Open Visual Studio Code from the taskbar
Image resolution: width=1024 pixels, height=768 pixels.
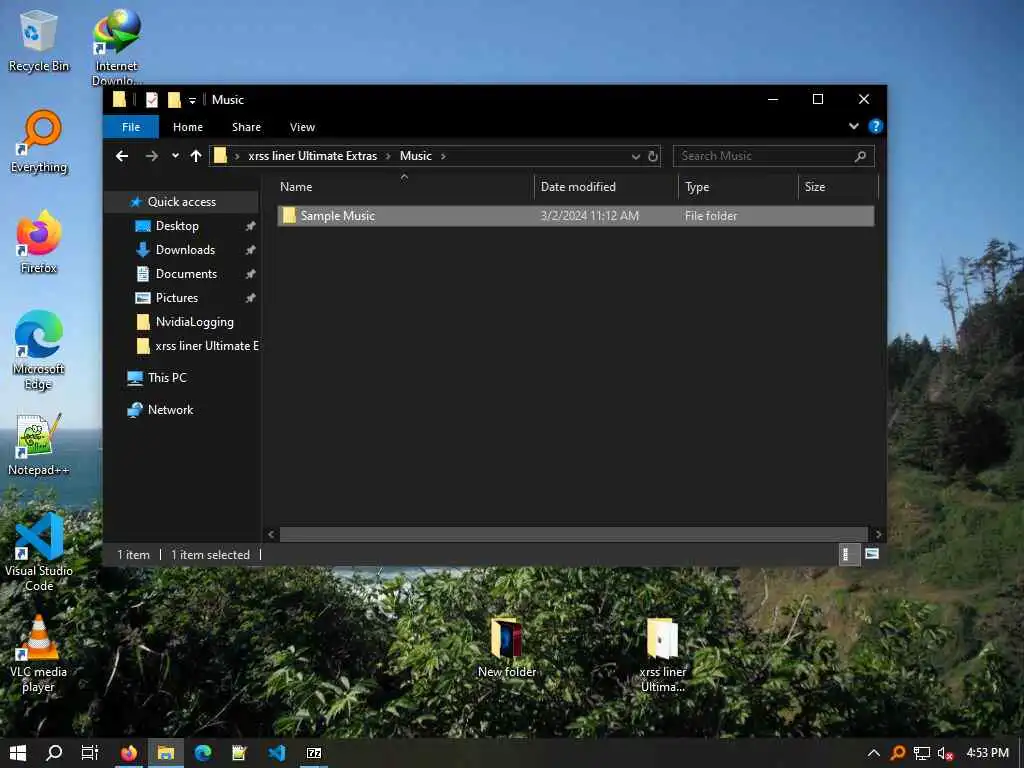277,753
